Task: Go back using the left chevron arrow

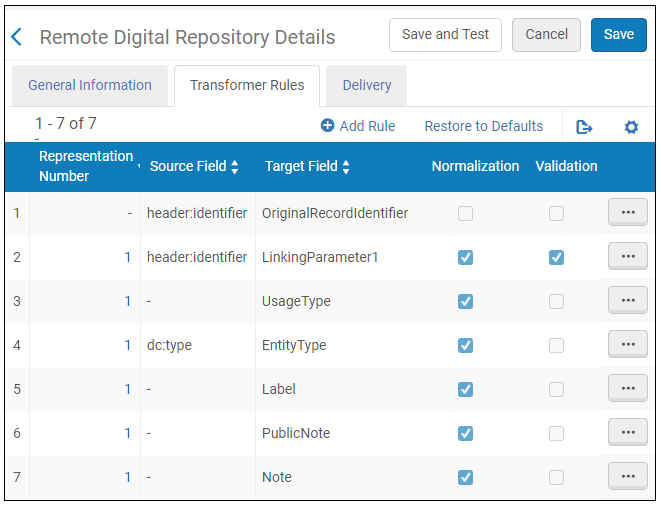Action: click(x=17, y=37)
